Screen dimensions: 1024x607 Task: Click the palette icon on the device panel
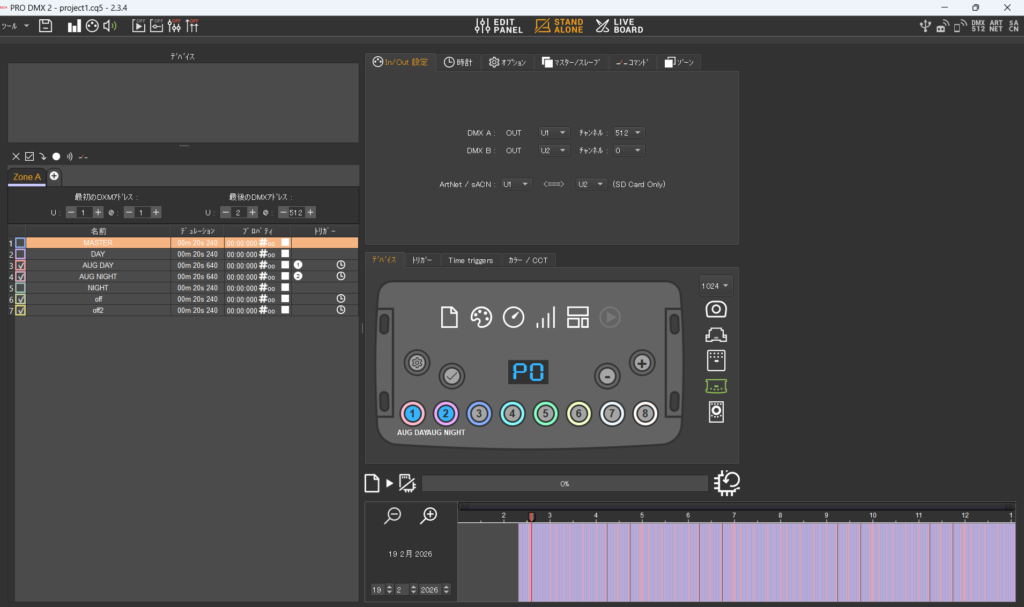pyautogui.click(x=480, y=318)
